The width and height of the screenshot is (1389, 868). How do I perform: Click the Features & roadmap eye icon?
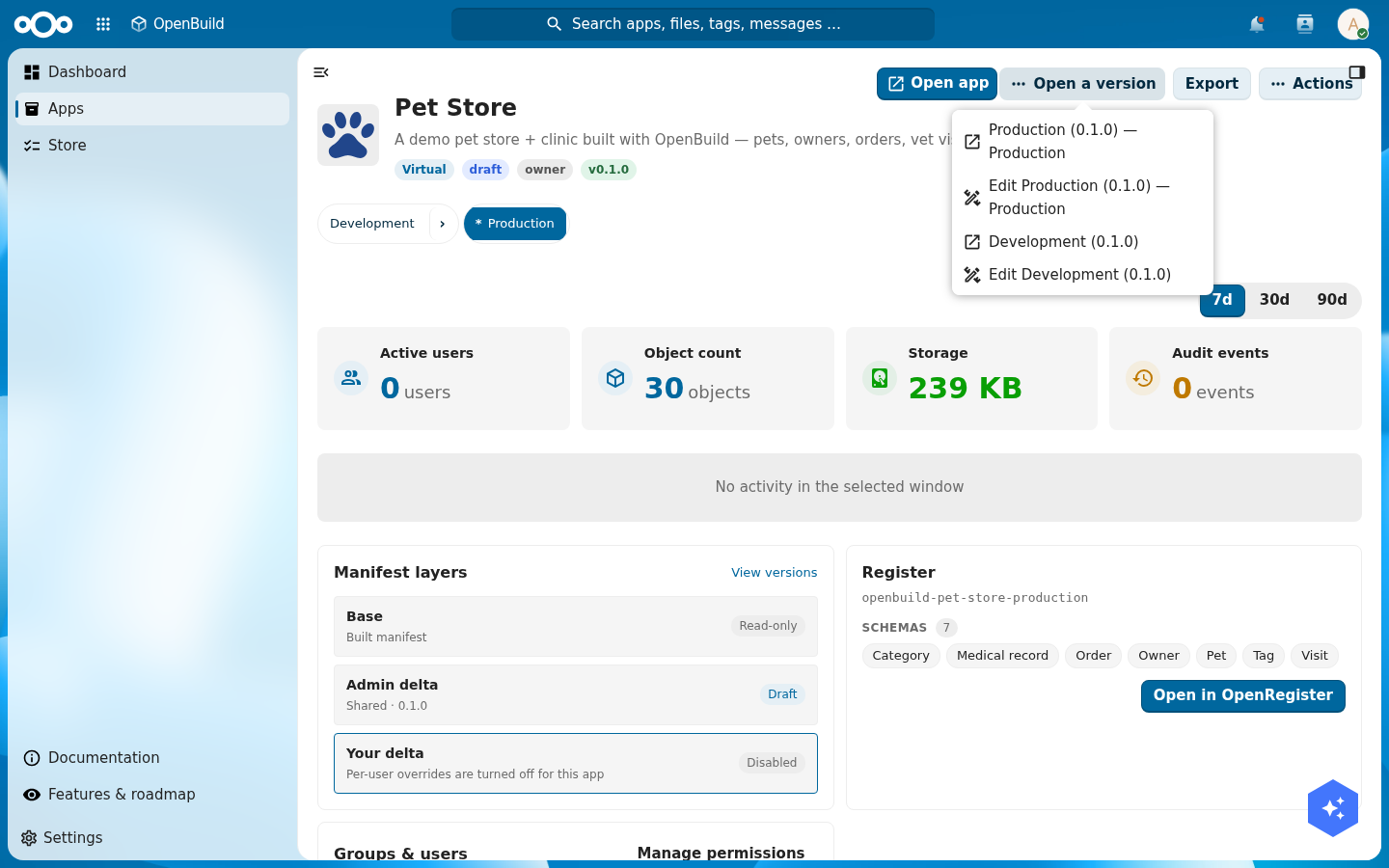(32, 795)
